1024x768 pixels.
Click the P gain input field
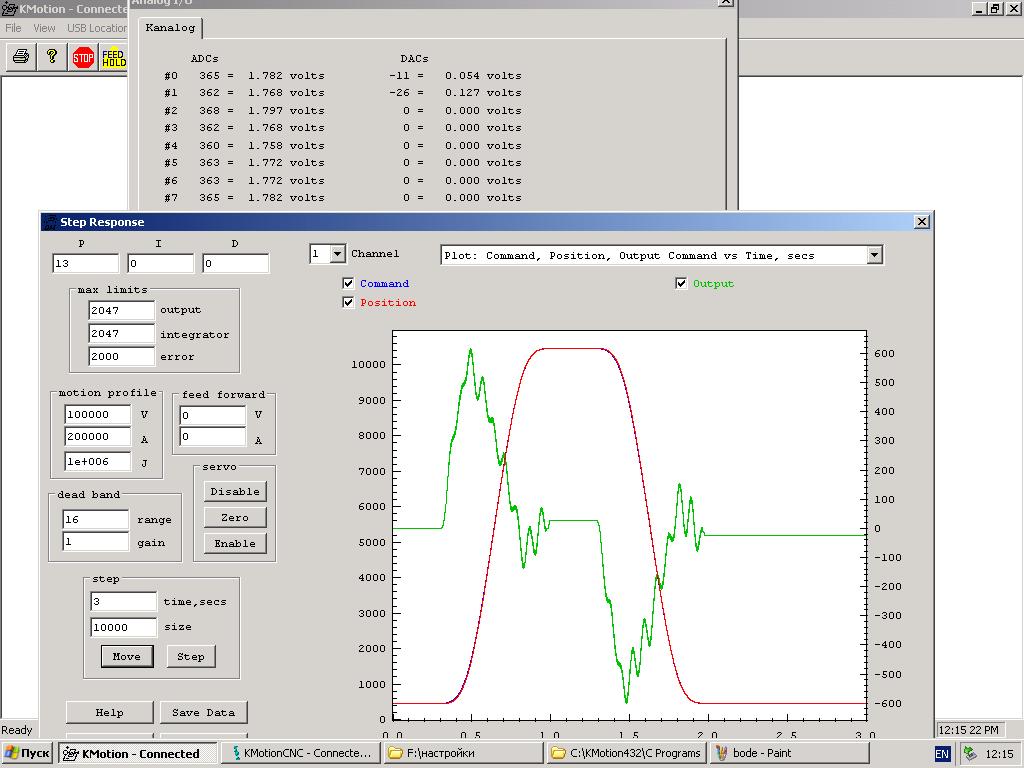click(x=85, y=264)
